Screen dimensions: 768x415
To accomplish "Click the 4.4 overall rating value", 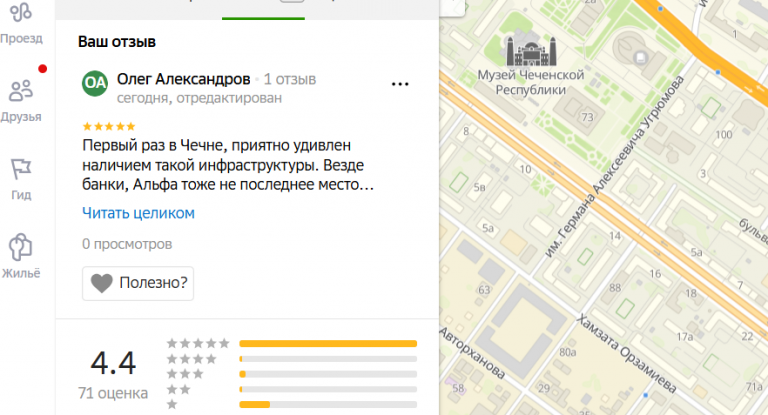I will [x=113, y=363].
